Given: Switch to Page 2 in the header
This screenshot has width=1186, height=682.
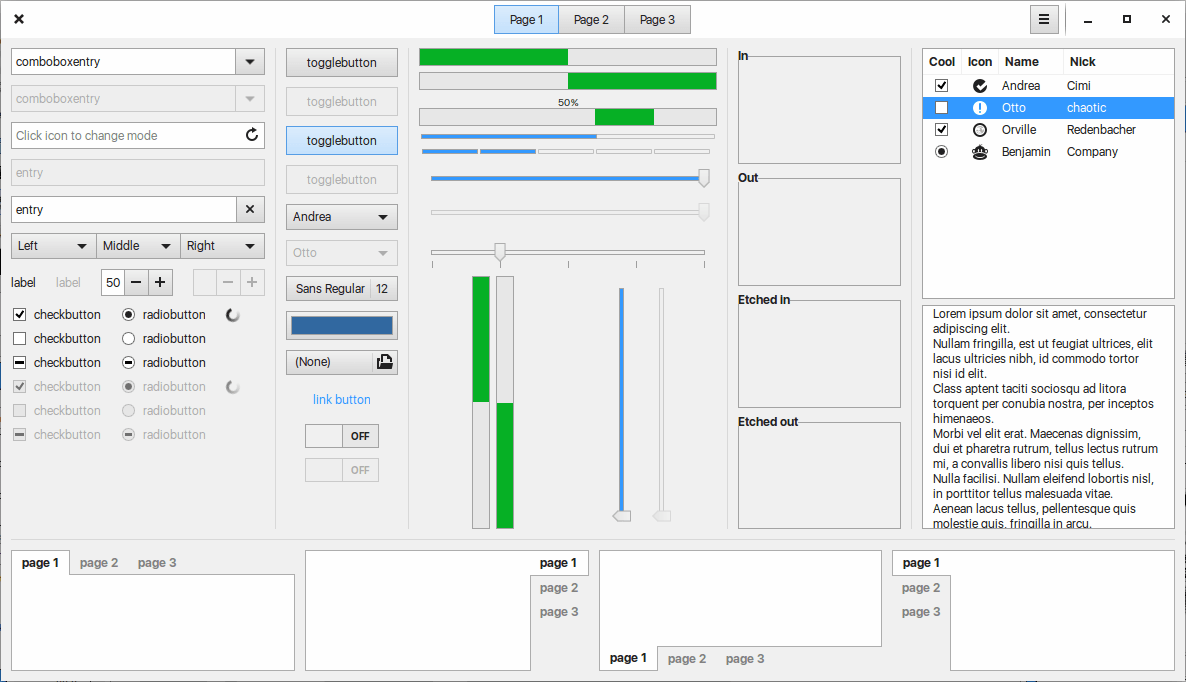Looking at the screenshot, I should pos(591,20).
